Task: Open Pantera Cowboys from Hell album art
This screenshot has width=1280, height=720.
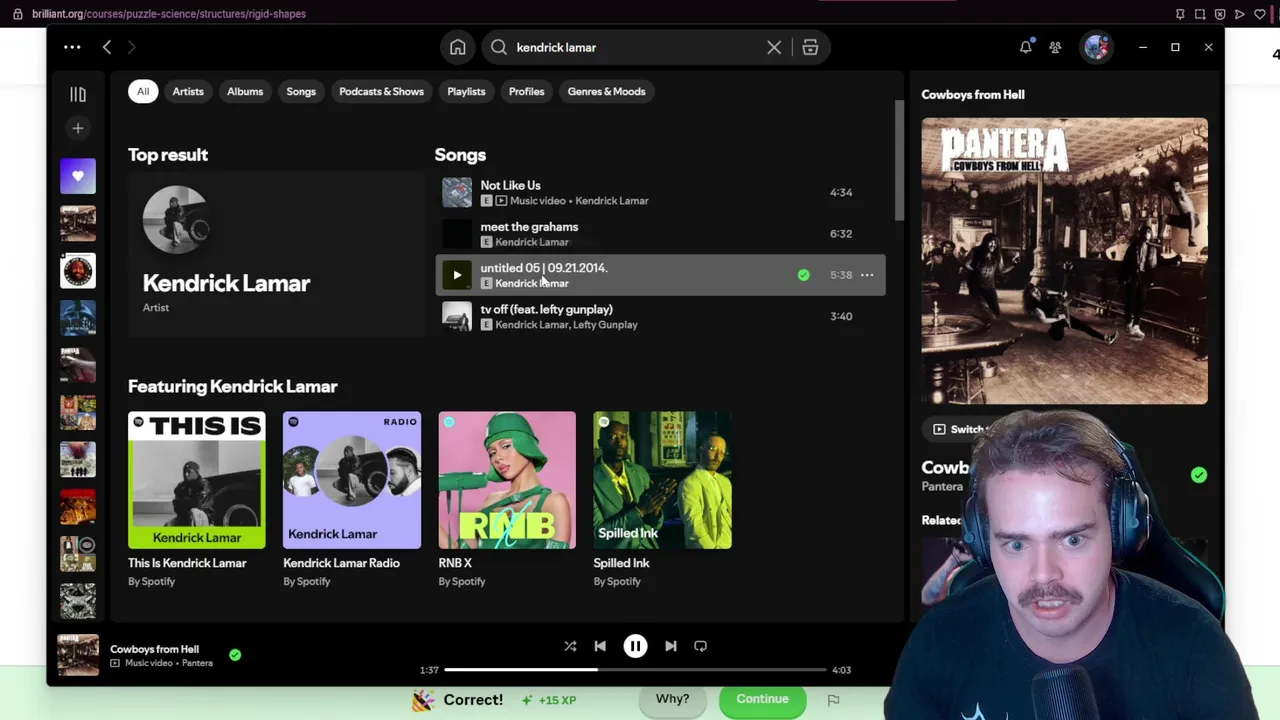Action: [1064, 261]
